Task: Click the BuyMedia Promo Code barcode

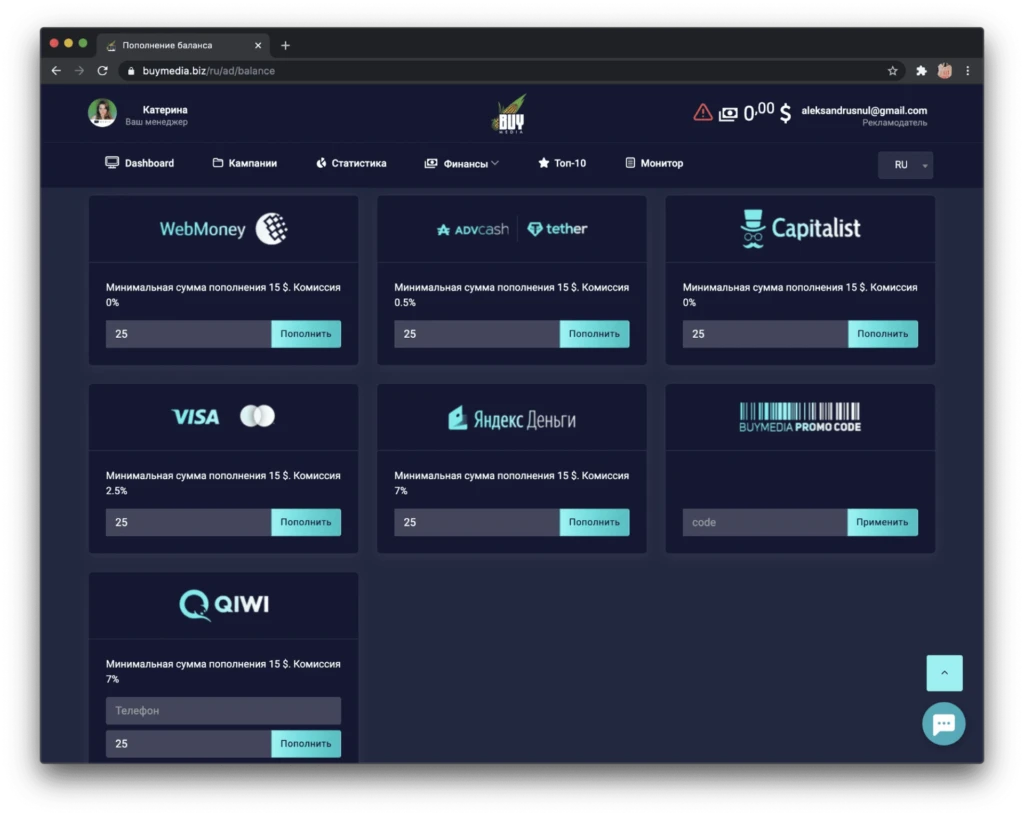Action: [x=800, y=417]
